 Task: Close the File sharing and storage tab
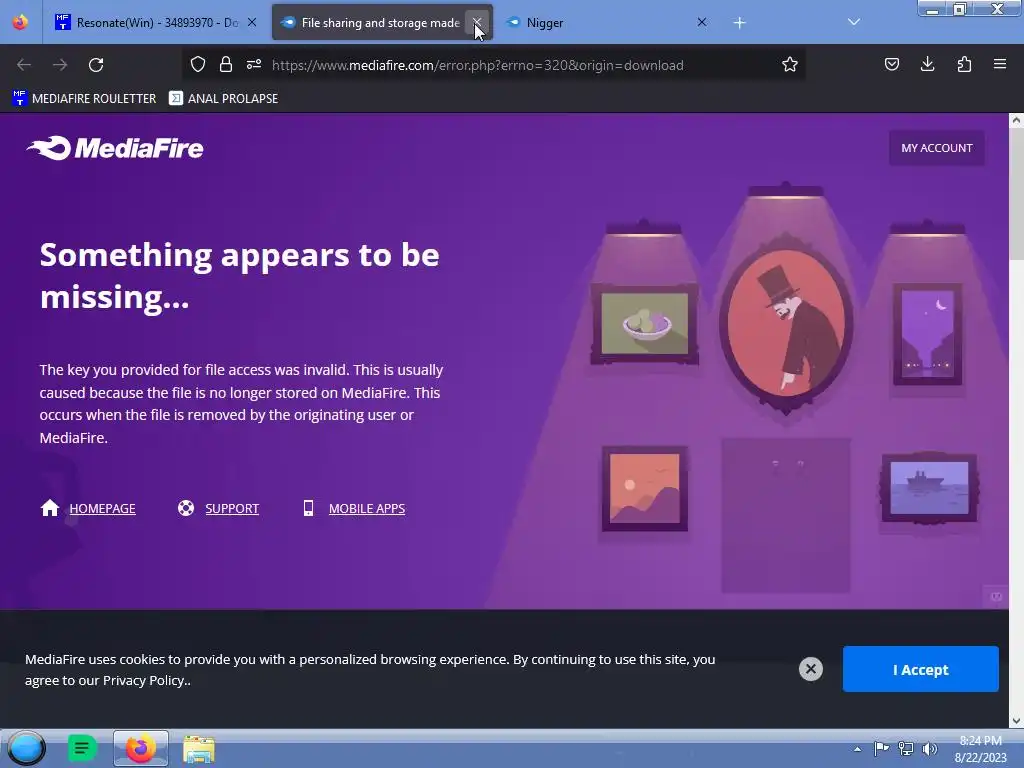point(477,23)
